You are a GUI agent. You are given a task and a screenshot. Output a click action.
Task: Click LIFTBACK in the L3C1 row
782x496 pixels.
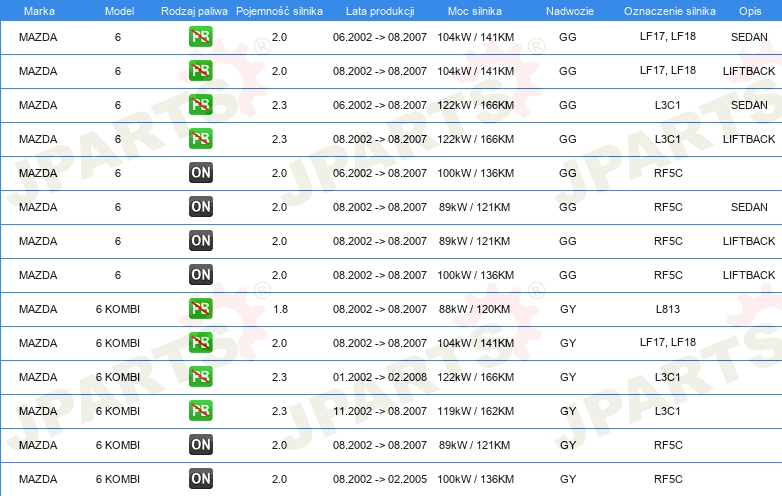point(749,139)
